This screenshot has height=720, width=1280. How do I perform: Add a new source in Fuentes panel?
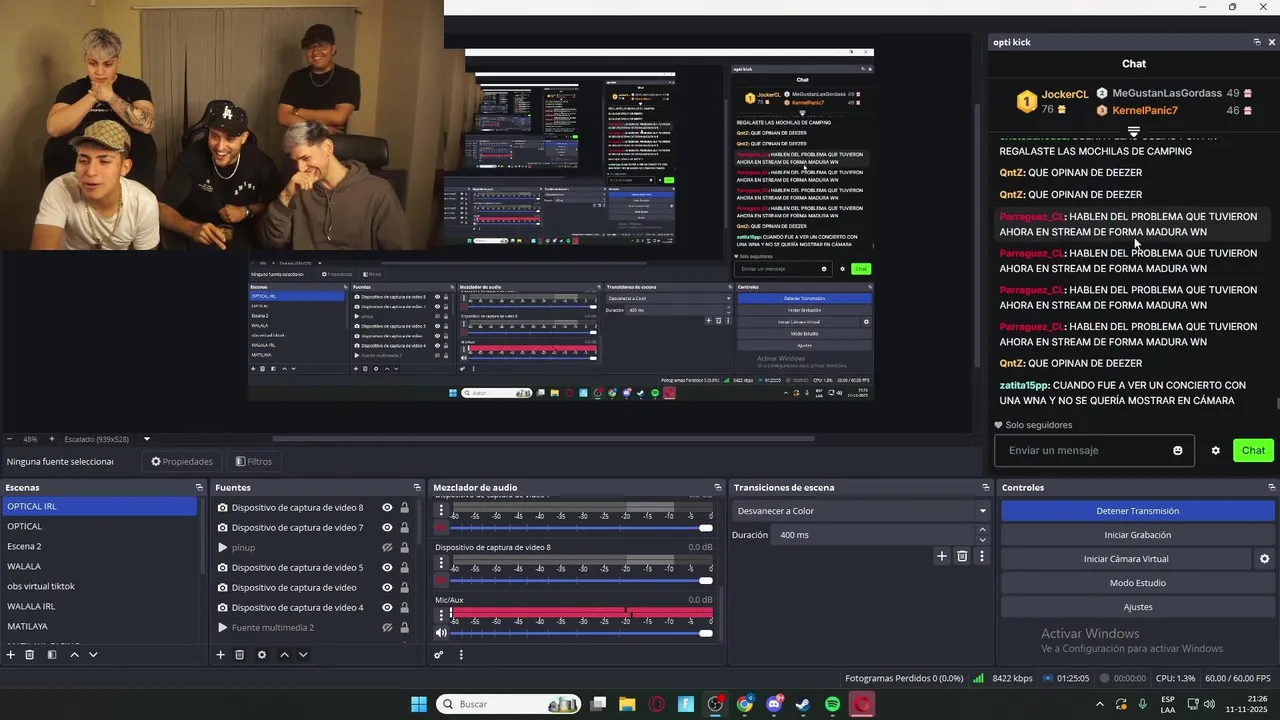tap(220, 655)
